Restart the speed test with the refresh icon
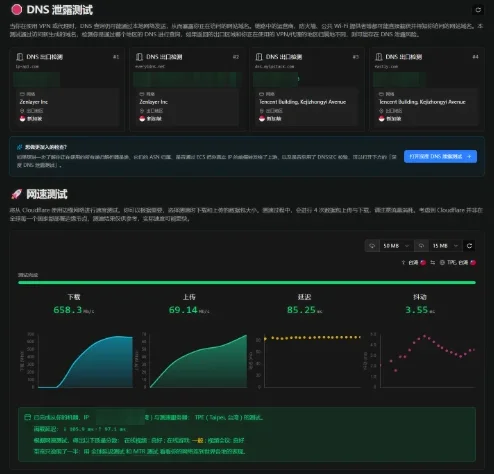 point(469,246)
